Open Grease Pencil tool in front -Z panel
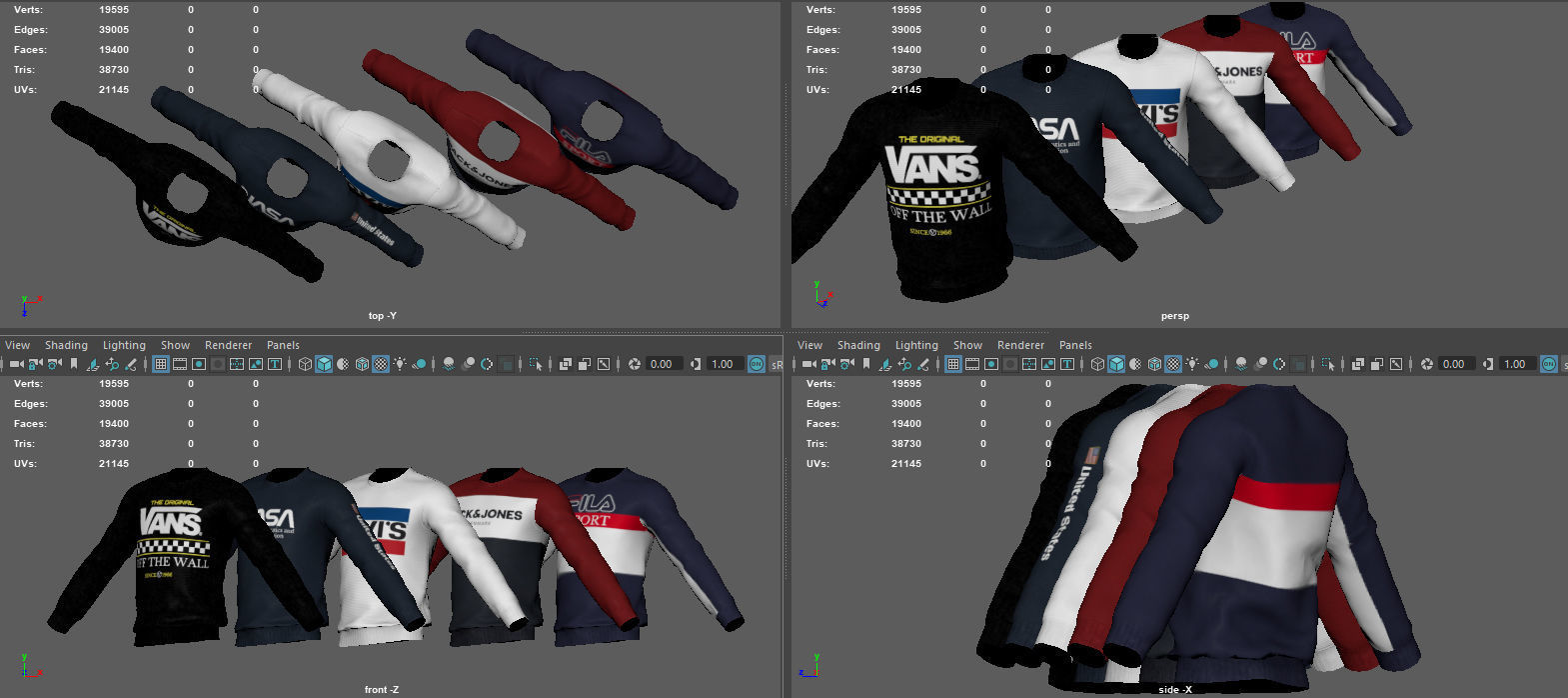1568x698 pixels. tap(131, 364)
